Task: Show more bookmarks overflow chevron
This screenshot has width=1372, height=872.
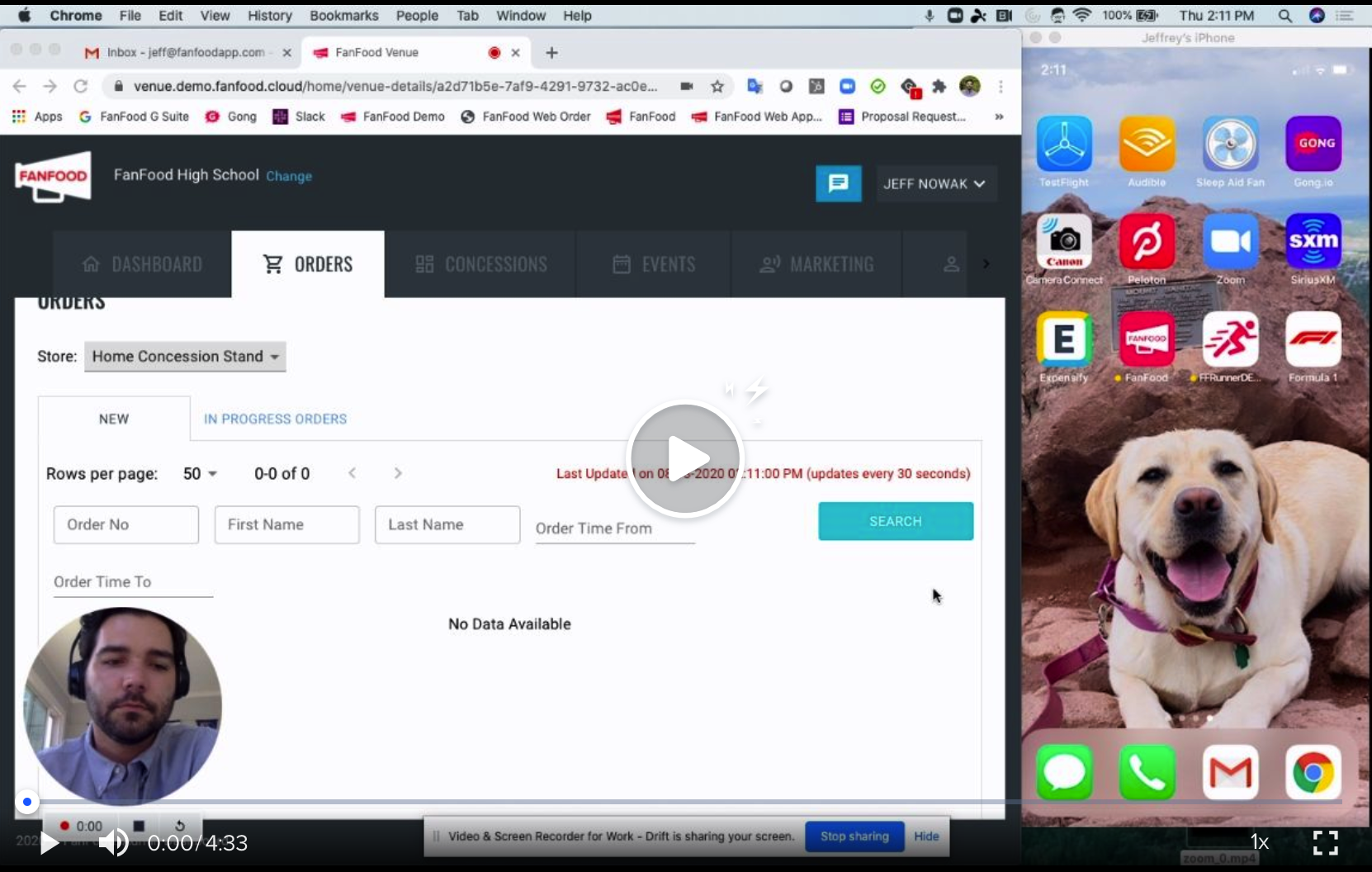Action: 999,116
